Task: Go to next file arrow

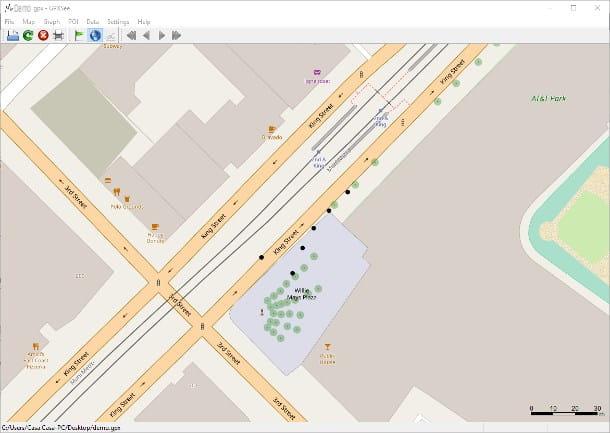Action: [161, 35]
